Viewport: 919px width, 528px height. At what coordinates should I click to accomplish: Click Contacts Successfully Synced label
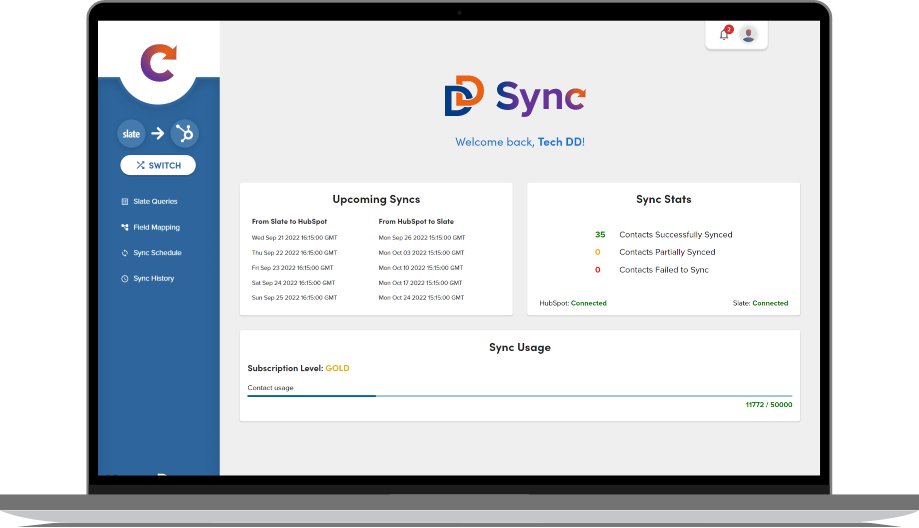676,234
